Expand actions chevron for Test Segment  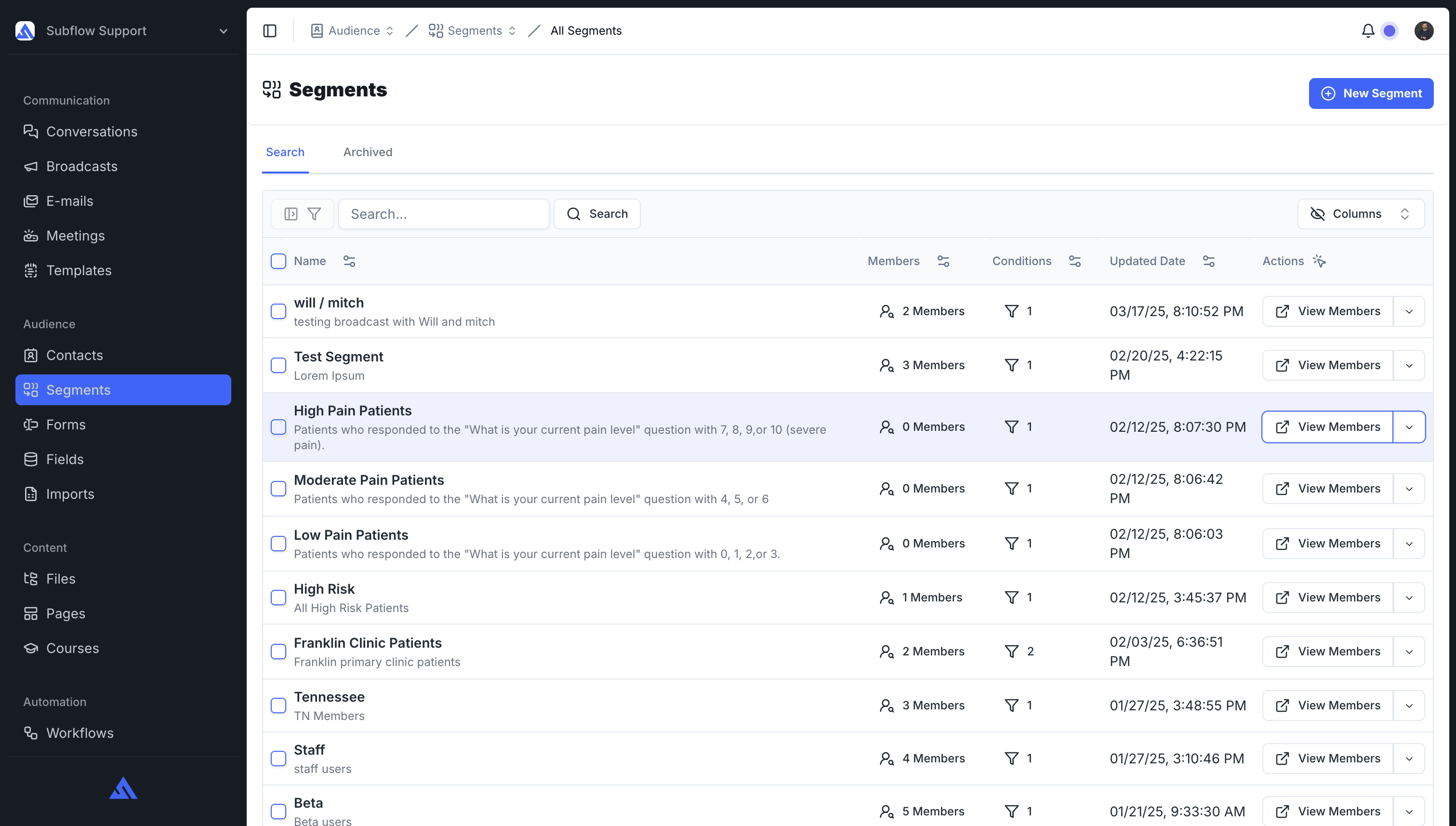[1409, 365]
